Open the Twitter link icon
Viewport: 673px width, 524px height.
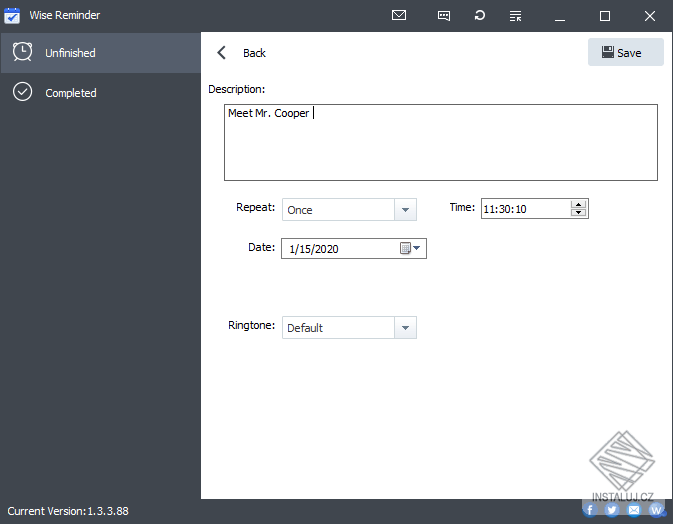[612, 509]
